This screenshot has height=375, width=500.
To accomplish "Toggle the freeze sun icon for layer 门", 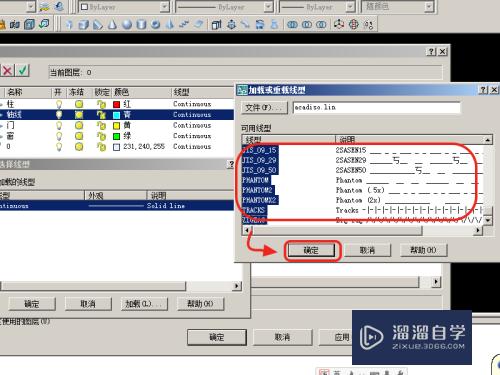I will coord(79,125).
